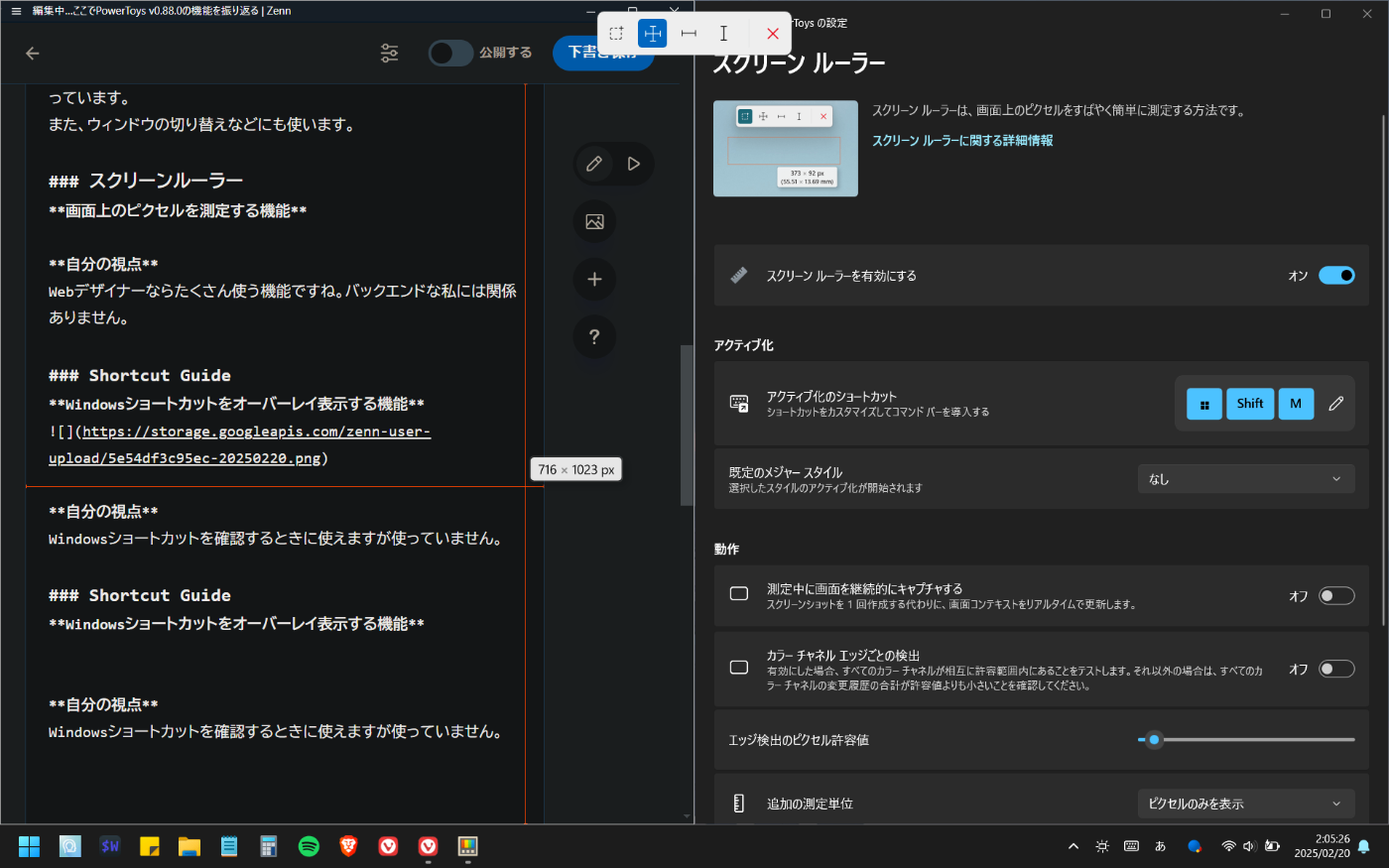Viewport: 1389px width, 868px height.
Task: Click the Shift key chip in shortcut
Action: 1250,404
